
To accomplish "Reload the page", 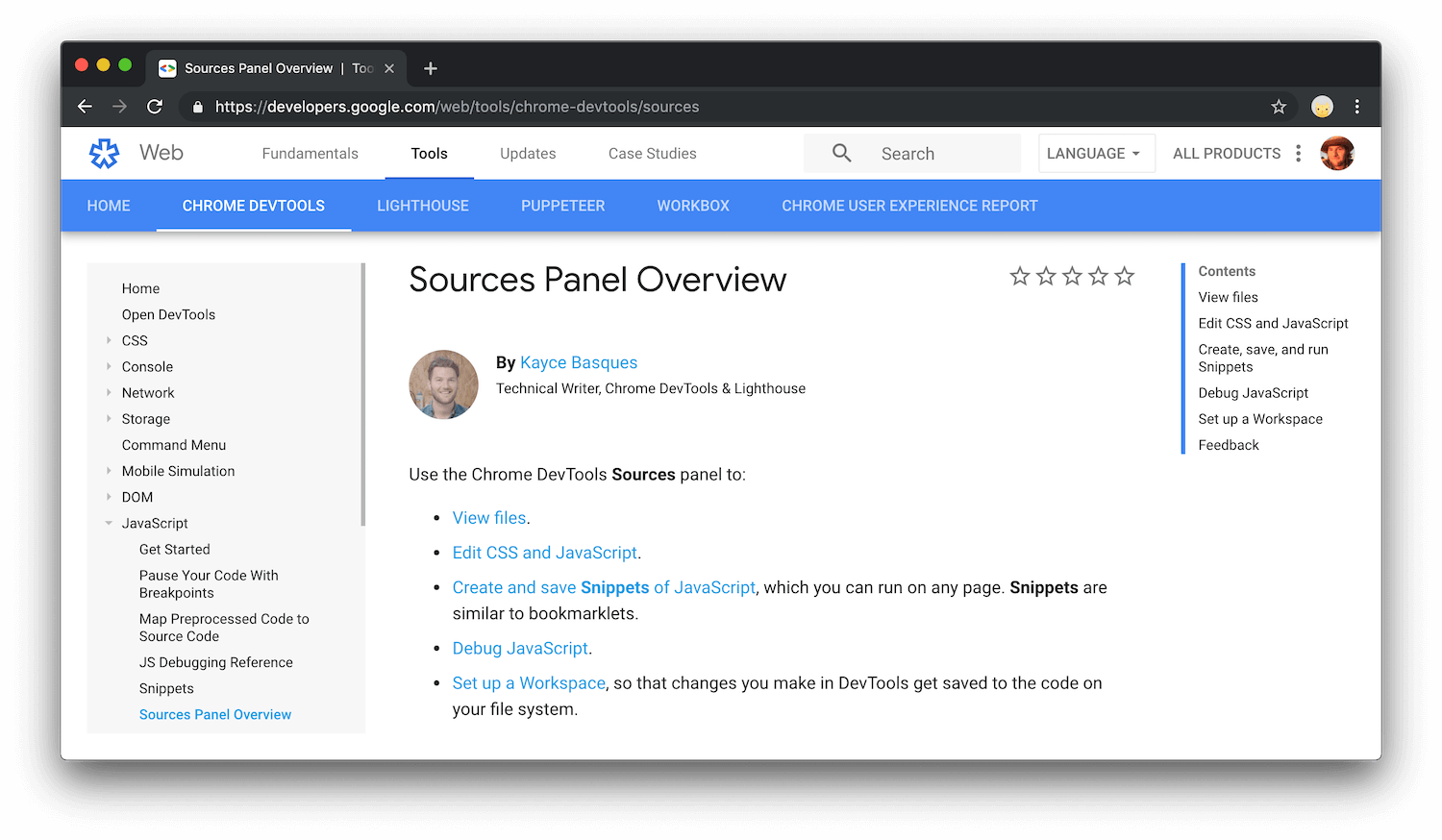I will [x=155, y=107].
